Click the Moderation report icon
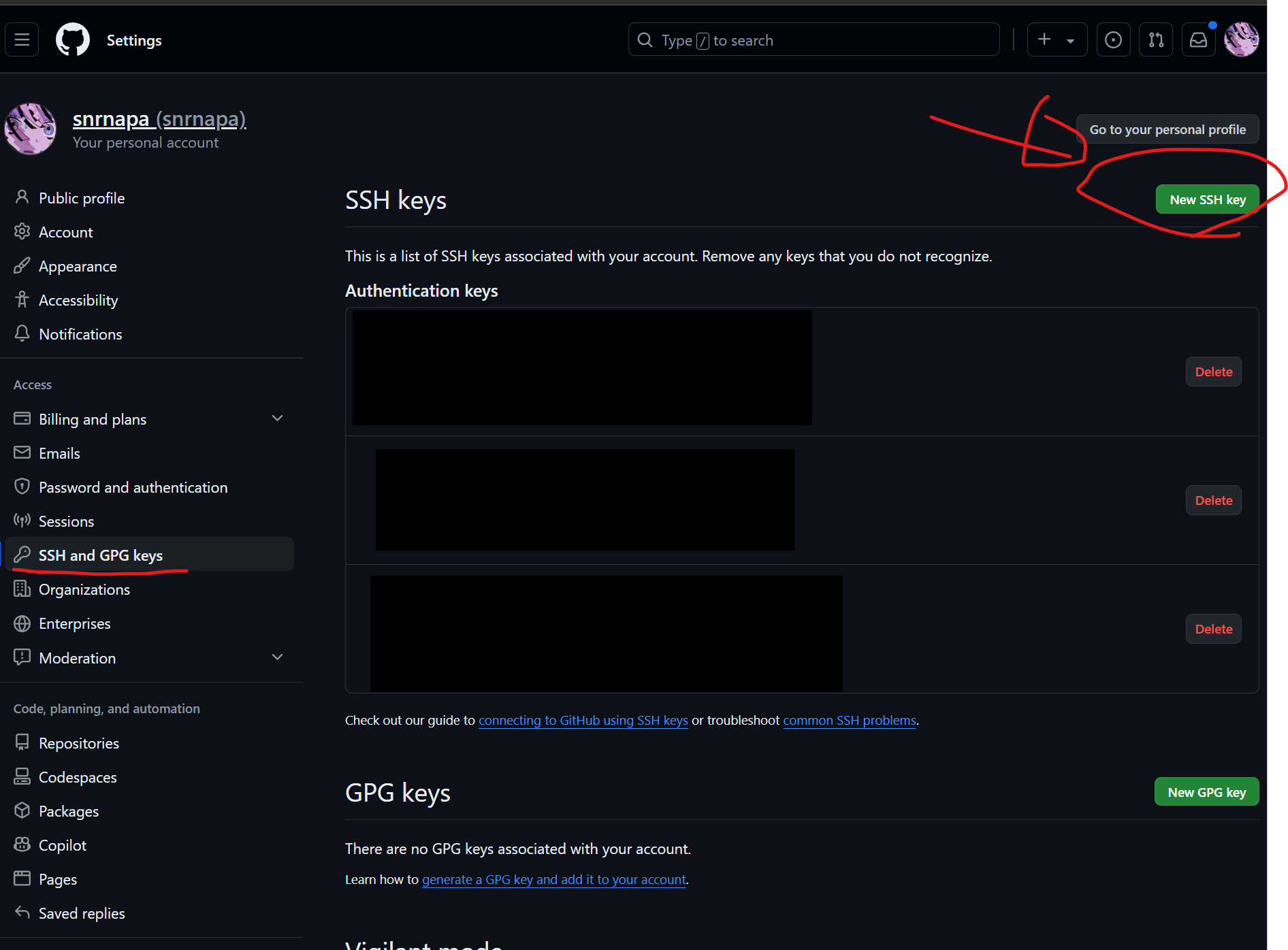 (x=22, y=657)
